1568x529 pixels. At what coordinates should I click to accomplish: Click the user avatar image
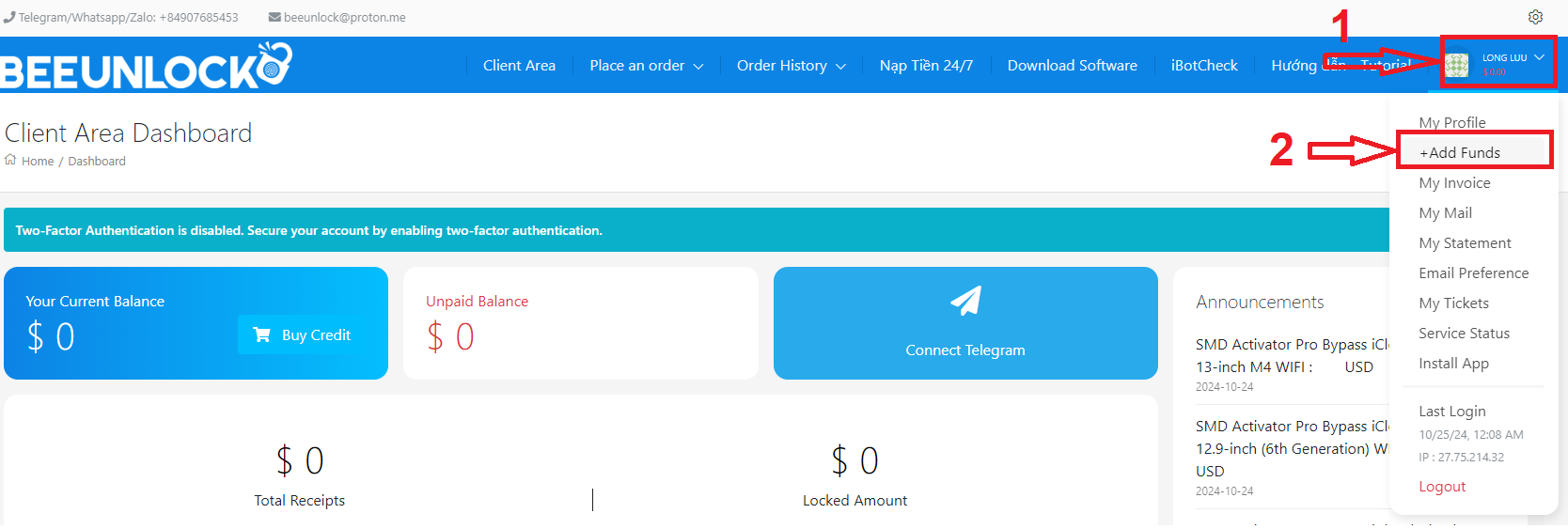tap(1457, 65)
